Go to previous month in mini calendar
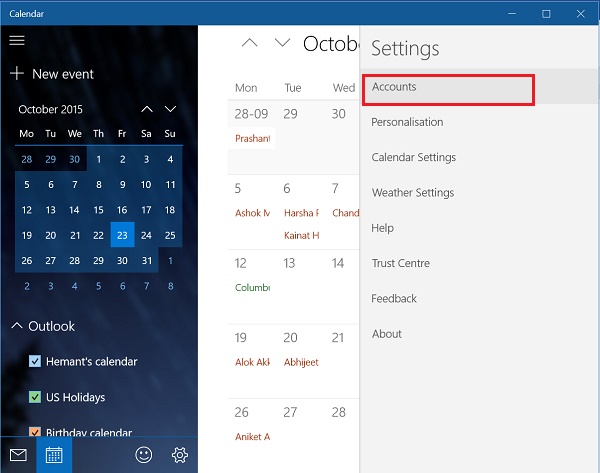This screenshot has height=473, width=600. 147,109
